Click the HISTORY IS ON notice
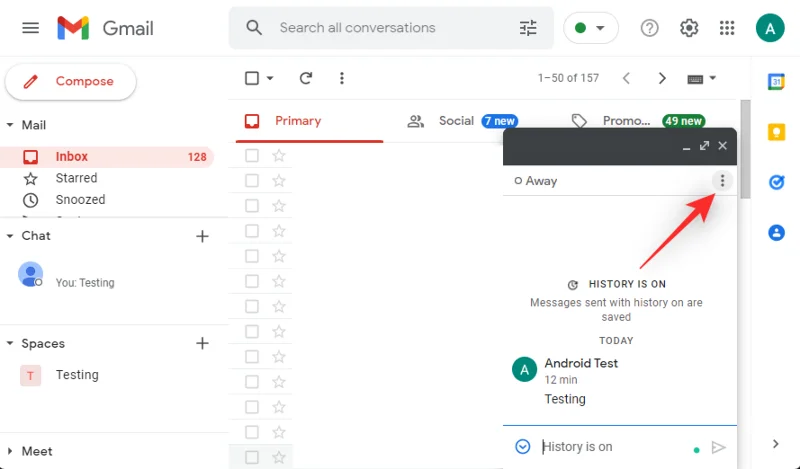 coord(616,284)
